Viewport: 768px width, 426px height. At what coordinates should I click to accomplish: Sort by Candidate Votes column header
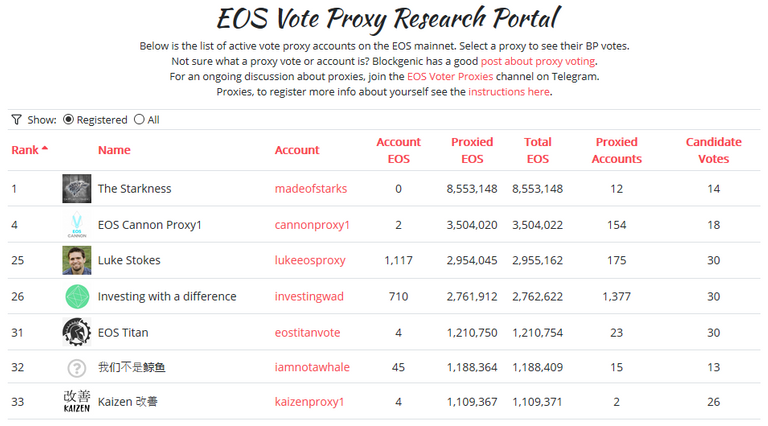[713, 150]
